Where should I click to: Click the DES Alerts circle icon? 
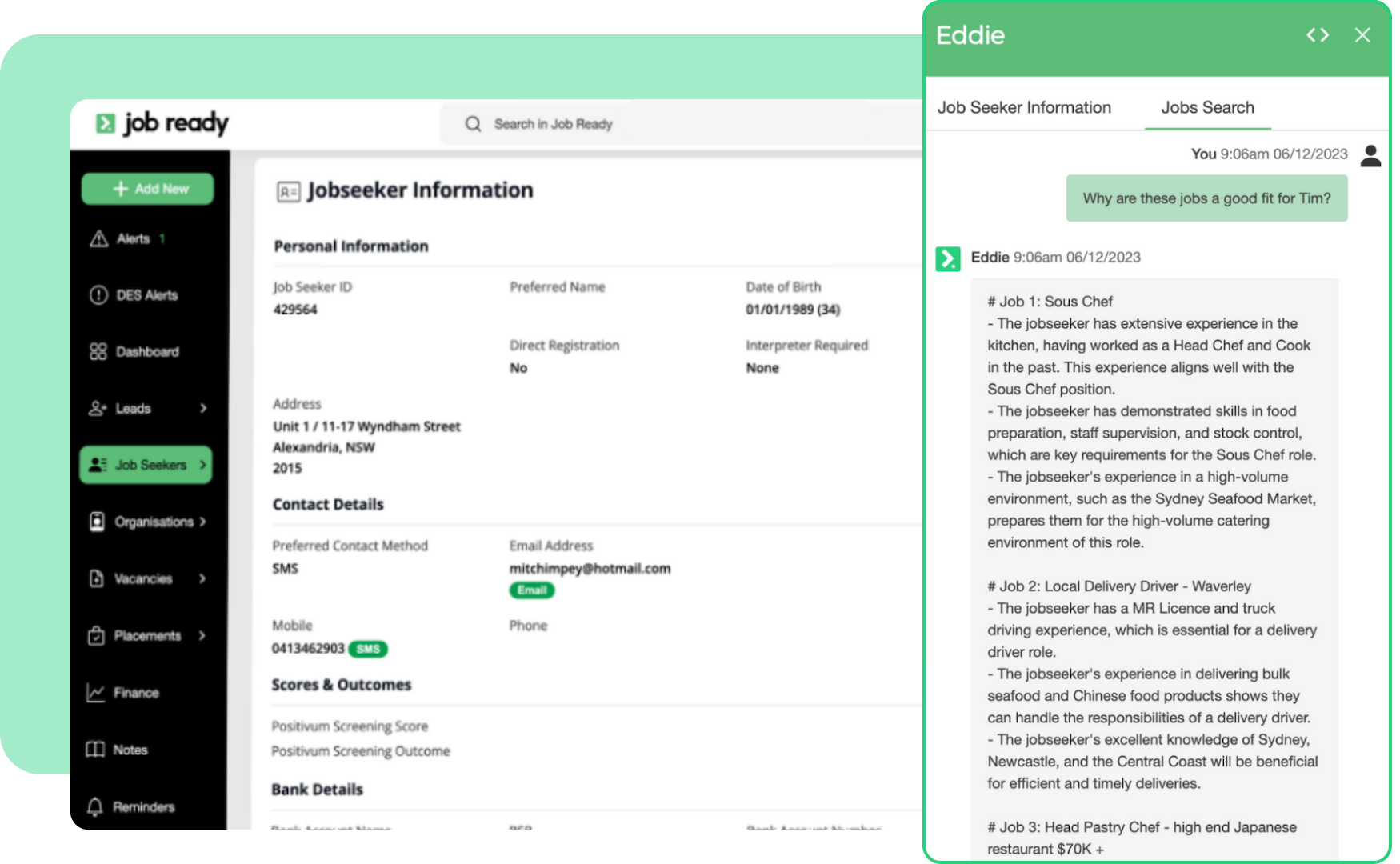(98, 295)
